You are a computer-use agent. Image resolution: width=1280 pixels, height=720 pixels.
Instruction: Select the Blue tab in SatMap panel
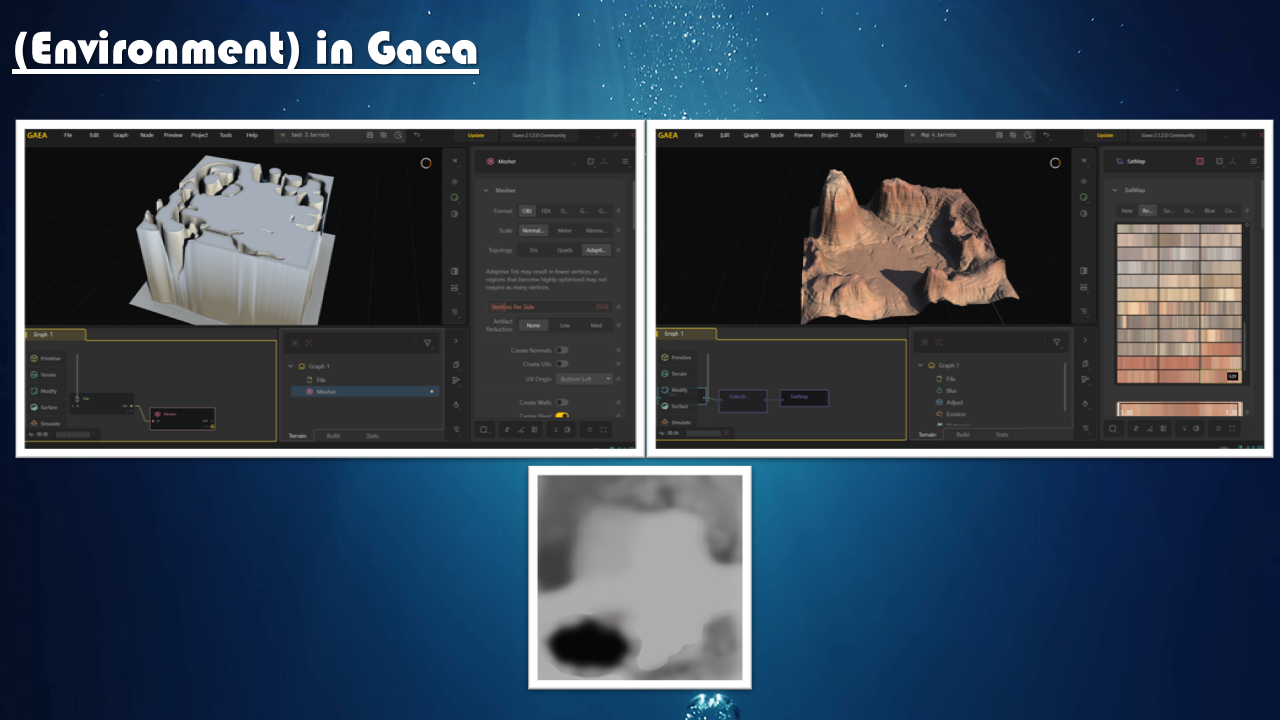pos(1210,211)
